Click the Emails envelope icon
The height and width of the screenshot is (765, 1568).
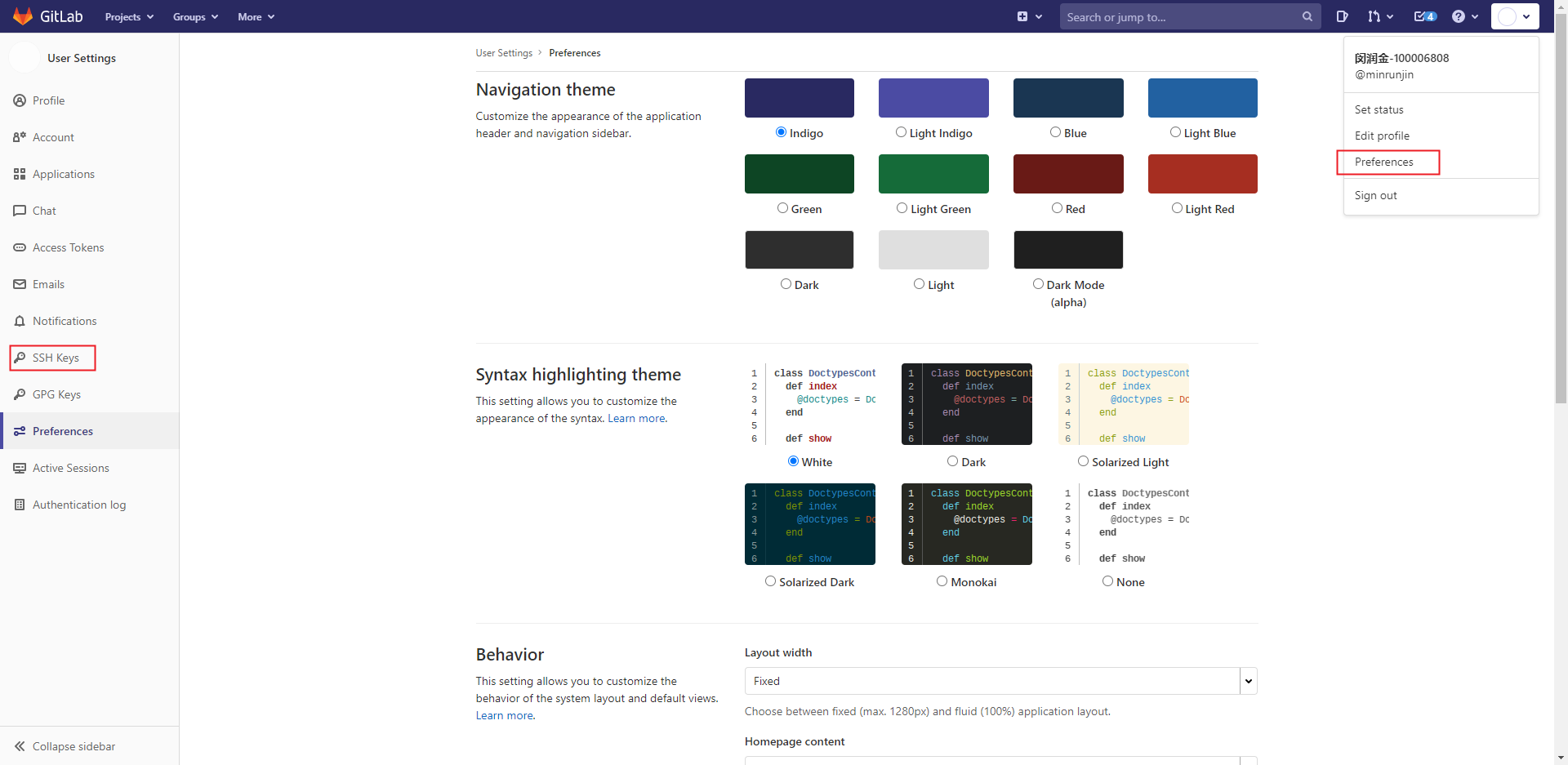pyautogui.click(x=20, y=284)
